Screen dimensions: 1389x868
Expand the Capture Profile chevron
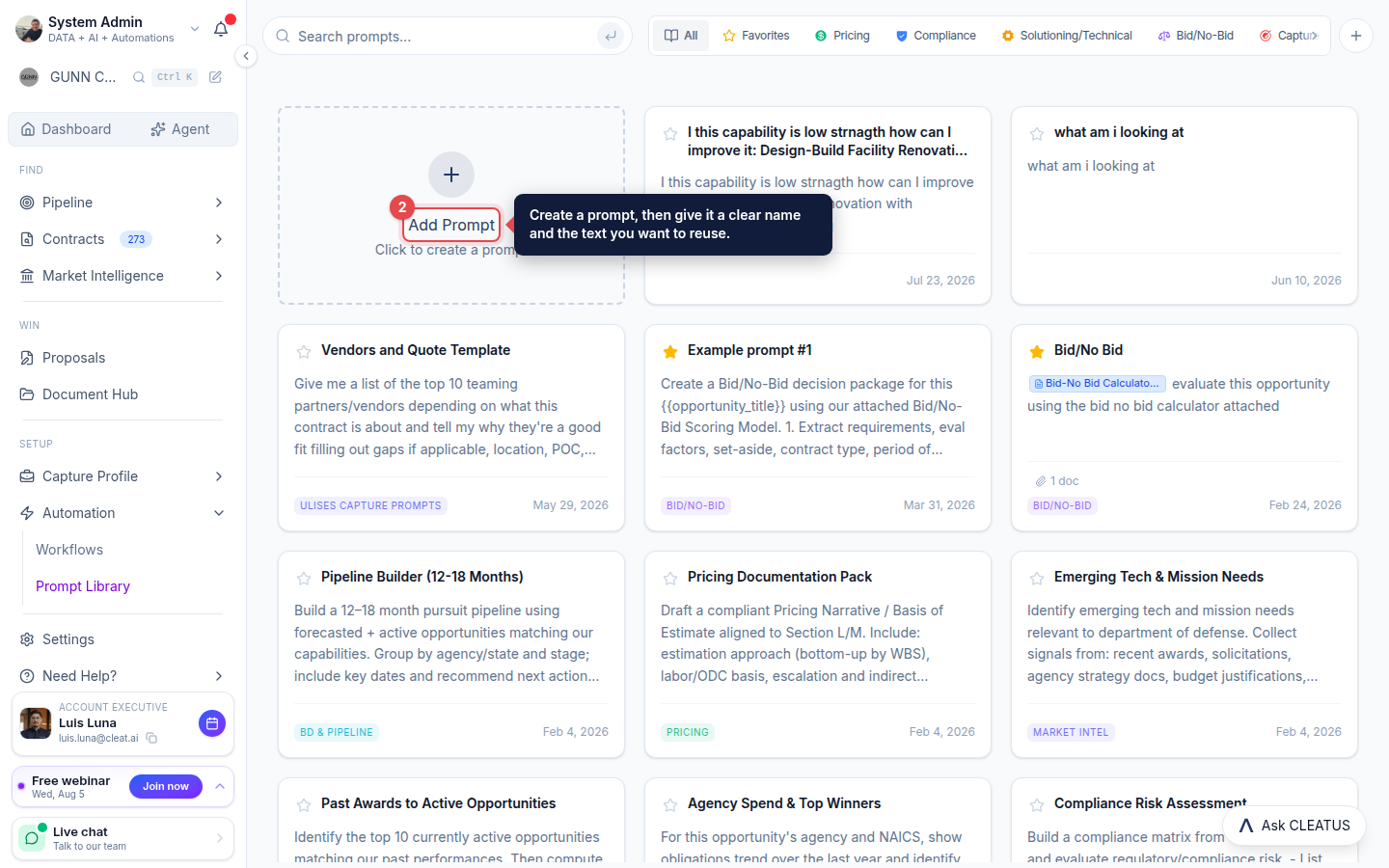click(x=219, y=476)
